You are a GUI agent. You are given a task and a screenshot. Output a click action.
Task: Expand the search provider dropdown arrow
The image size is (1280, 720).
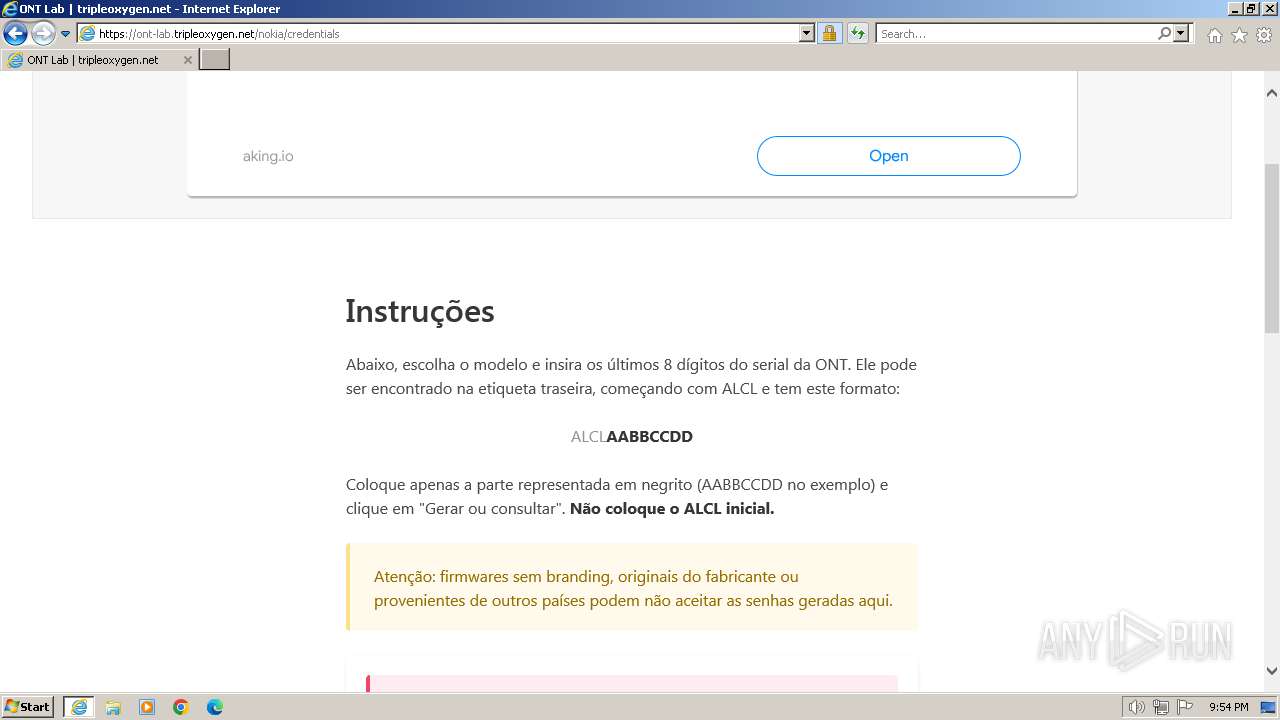pyautogui.click(x=1182, y=34)
